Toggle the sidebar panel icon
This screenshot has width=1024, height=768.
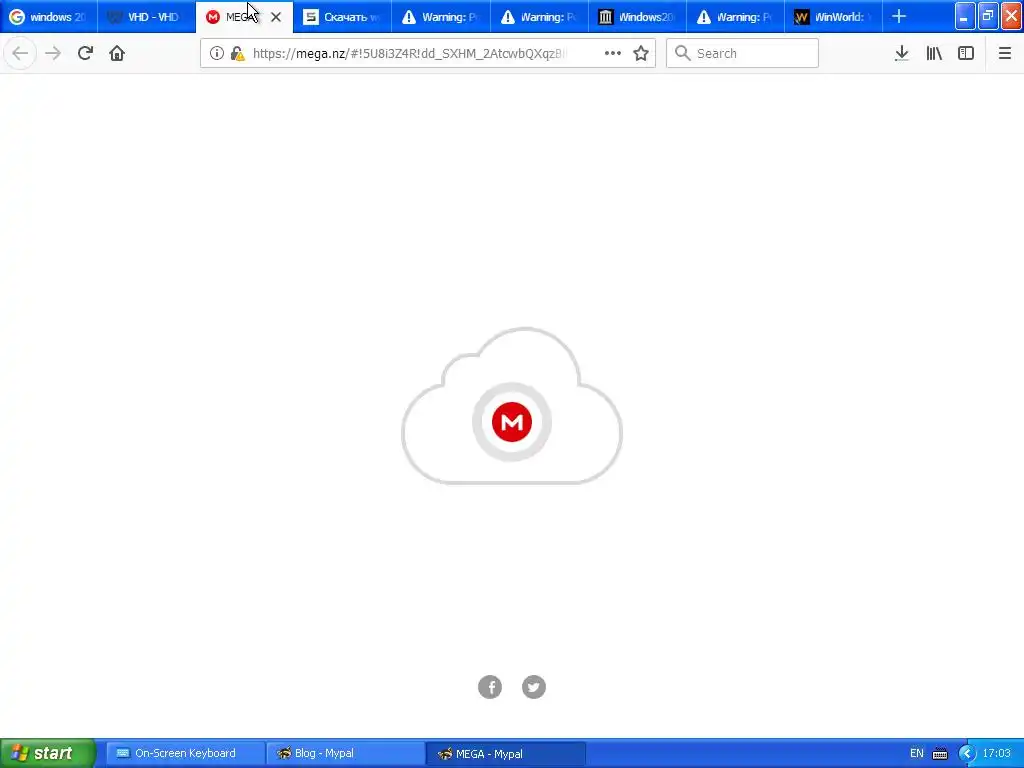point(966,53)
